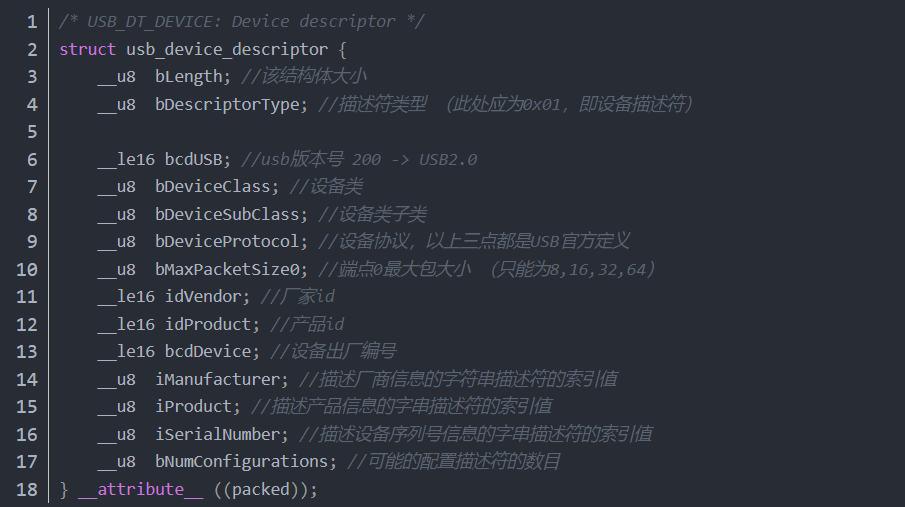This screenshot has width=905, height=507.
Task: Click the empty line number 5
Action: coord(32,132)
